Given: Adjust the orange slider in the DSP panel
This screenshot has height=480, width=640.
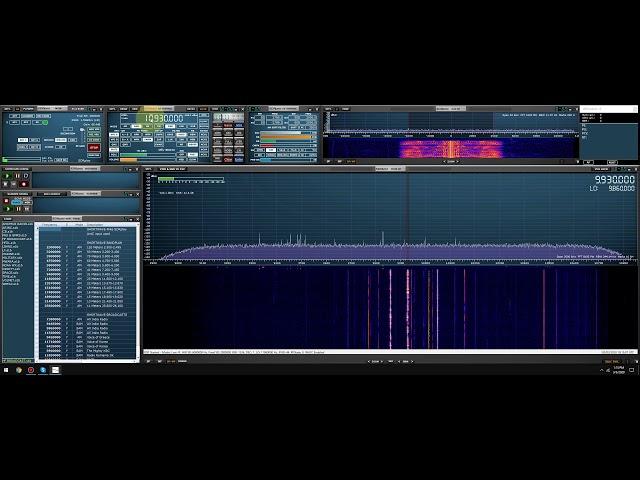Looking at the screenshot, I should point(286,137).
